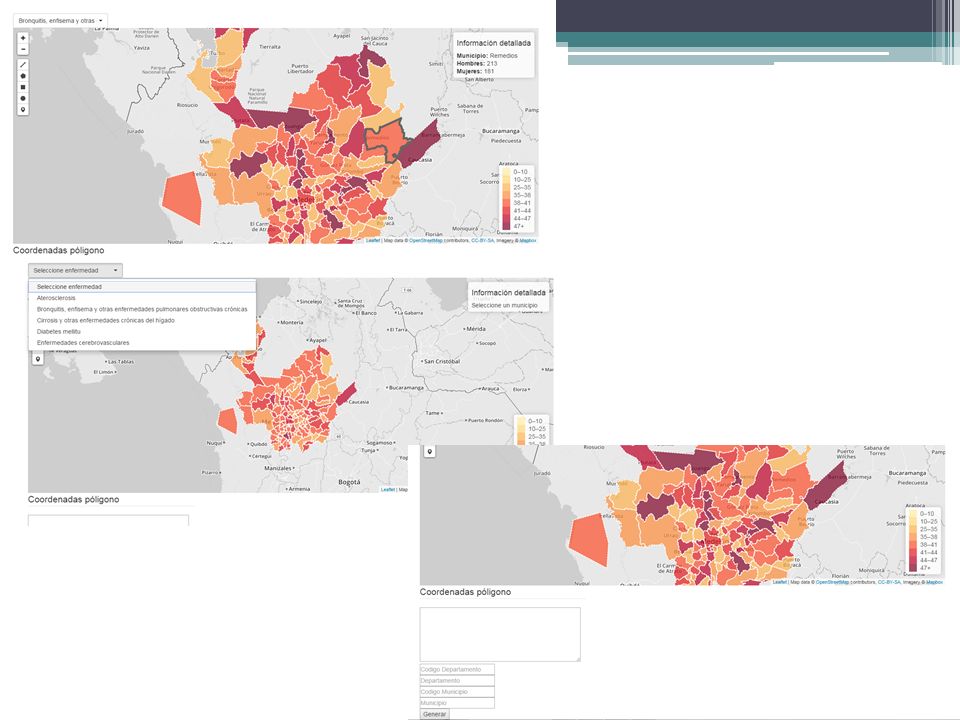Click 'Información detallada' heading on top map
Screen dimensions: 960x720
[493, 43]
